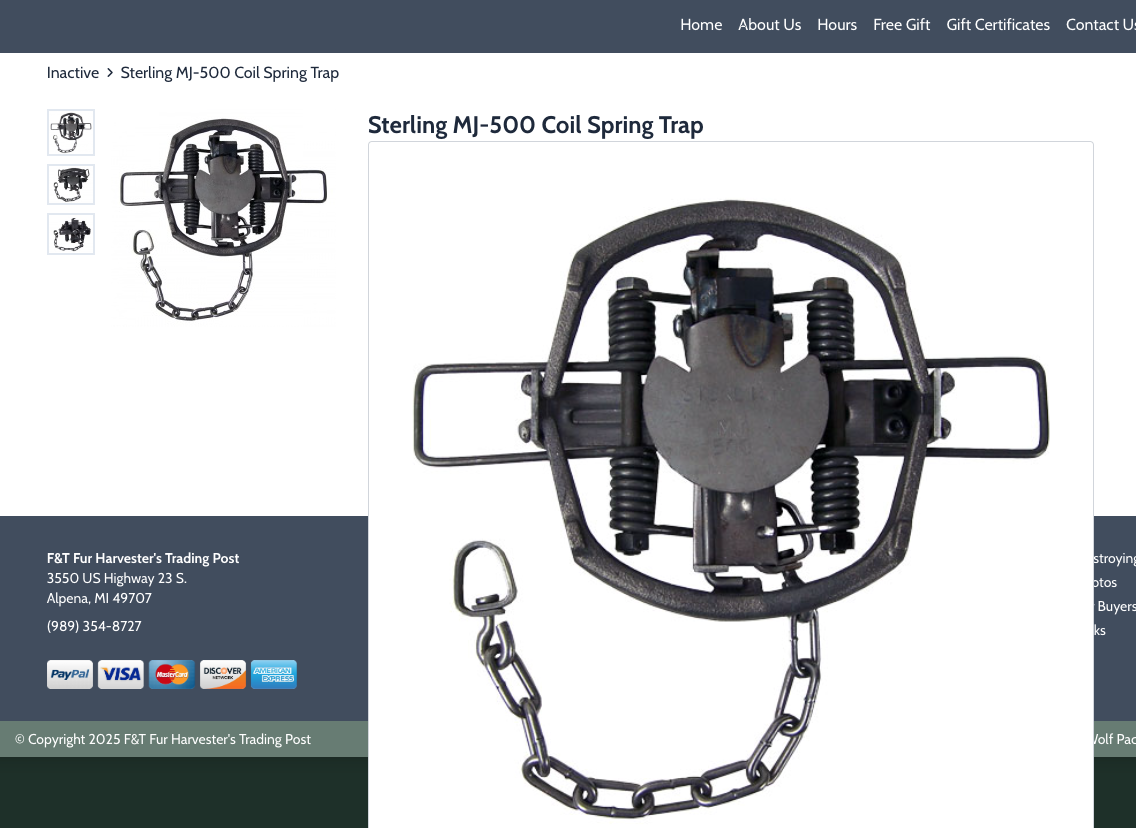Click the enlarged trap image popup
Image resolution: width=1136 pixels, height=828 pixels.
[x=730, y=485]
